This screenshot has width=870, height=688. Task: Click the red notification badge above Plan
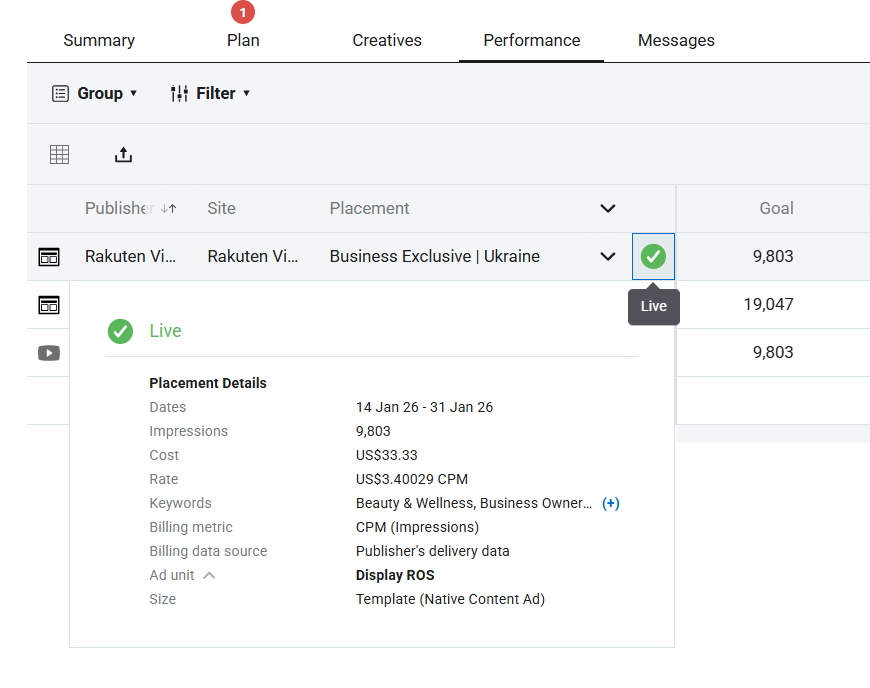click(243, 12)
